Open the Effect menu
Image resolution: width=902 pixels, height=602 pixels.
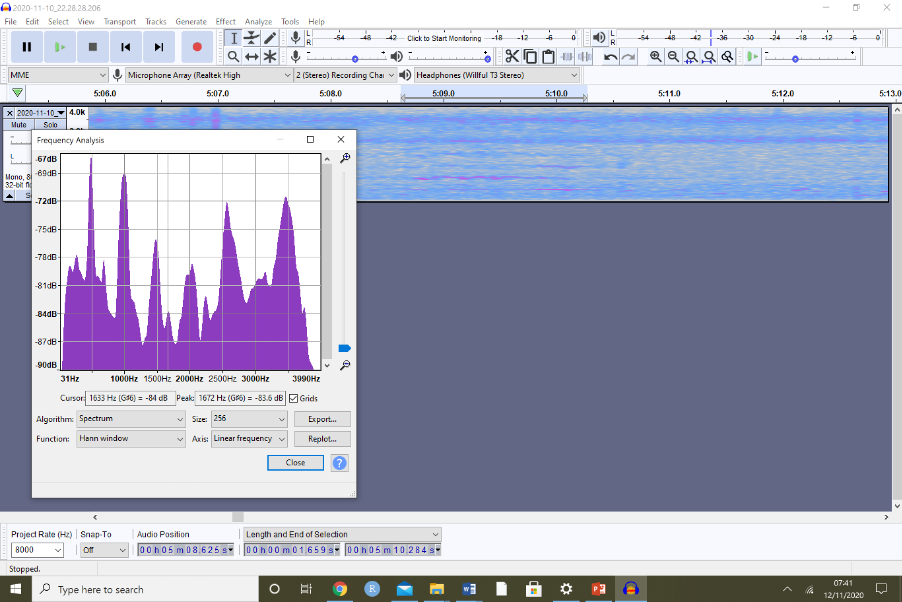(226, 21)
